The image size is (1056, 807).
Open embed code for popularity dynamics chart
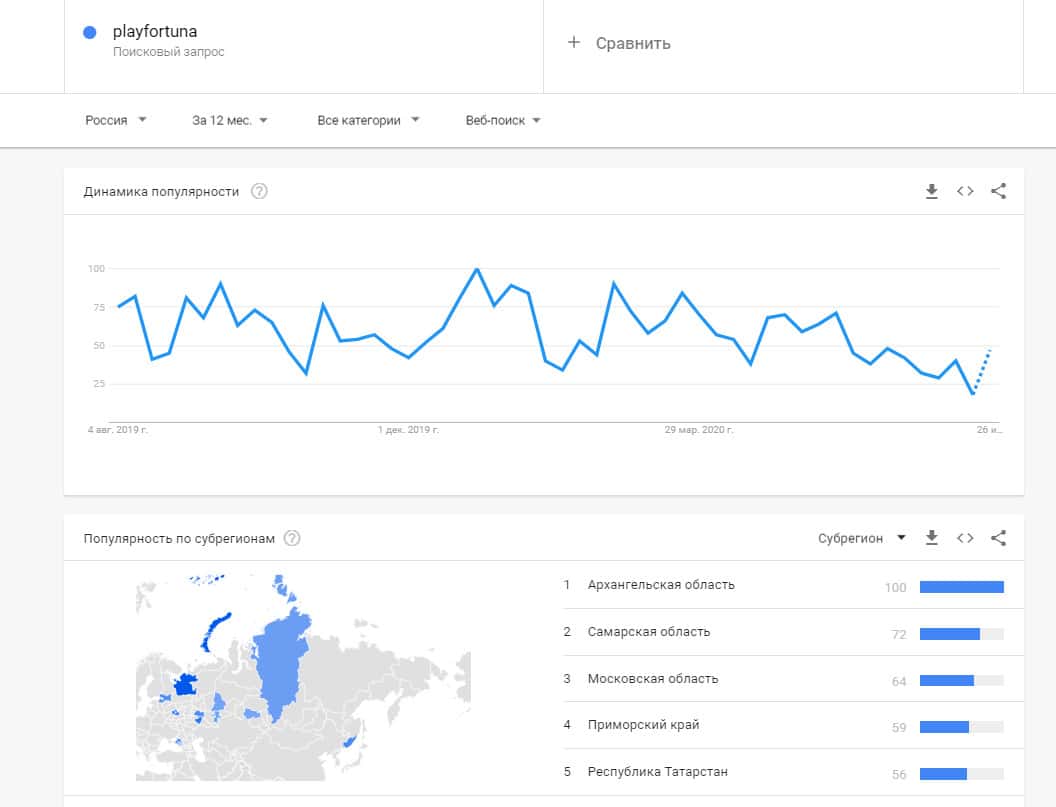[x=965, y=191]
